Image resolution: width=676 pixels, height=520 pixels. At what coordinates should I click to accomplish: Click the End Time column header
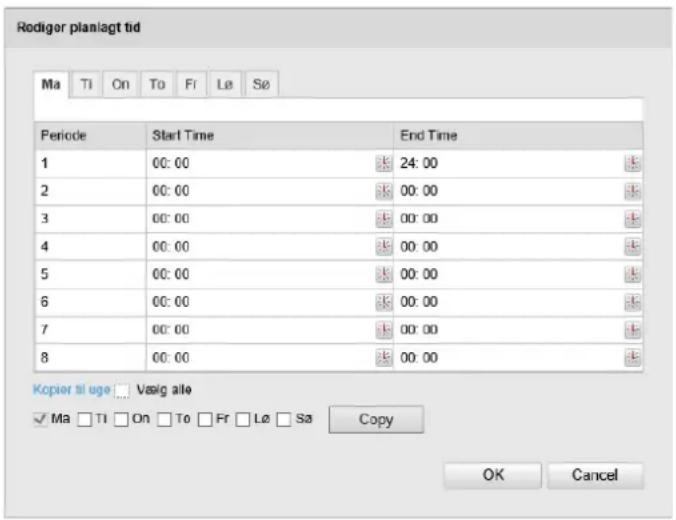point(519,136)
